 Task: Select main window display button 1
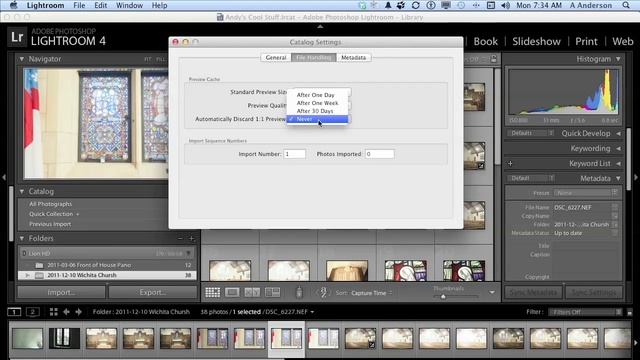tap(14, 312)
